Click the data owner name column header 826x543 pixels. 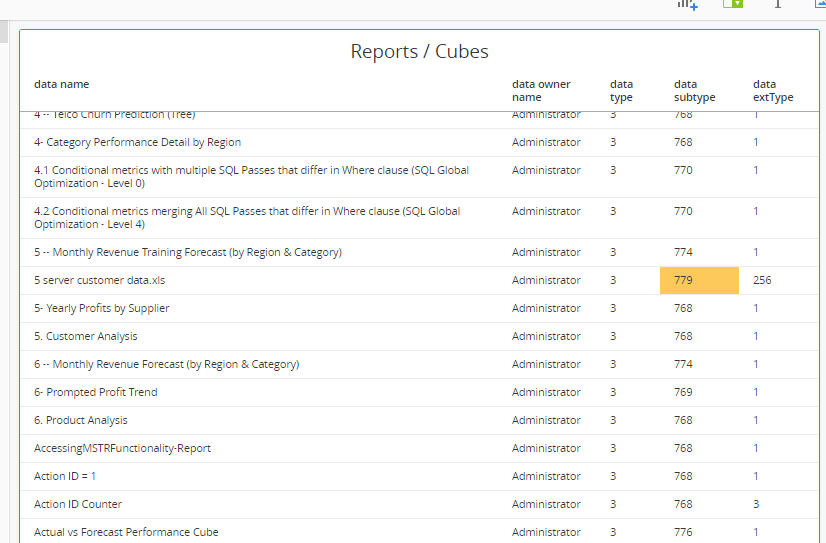click(x=540, y=91)
